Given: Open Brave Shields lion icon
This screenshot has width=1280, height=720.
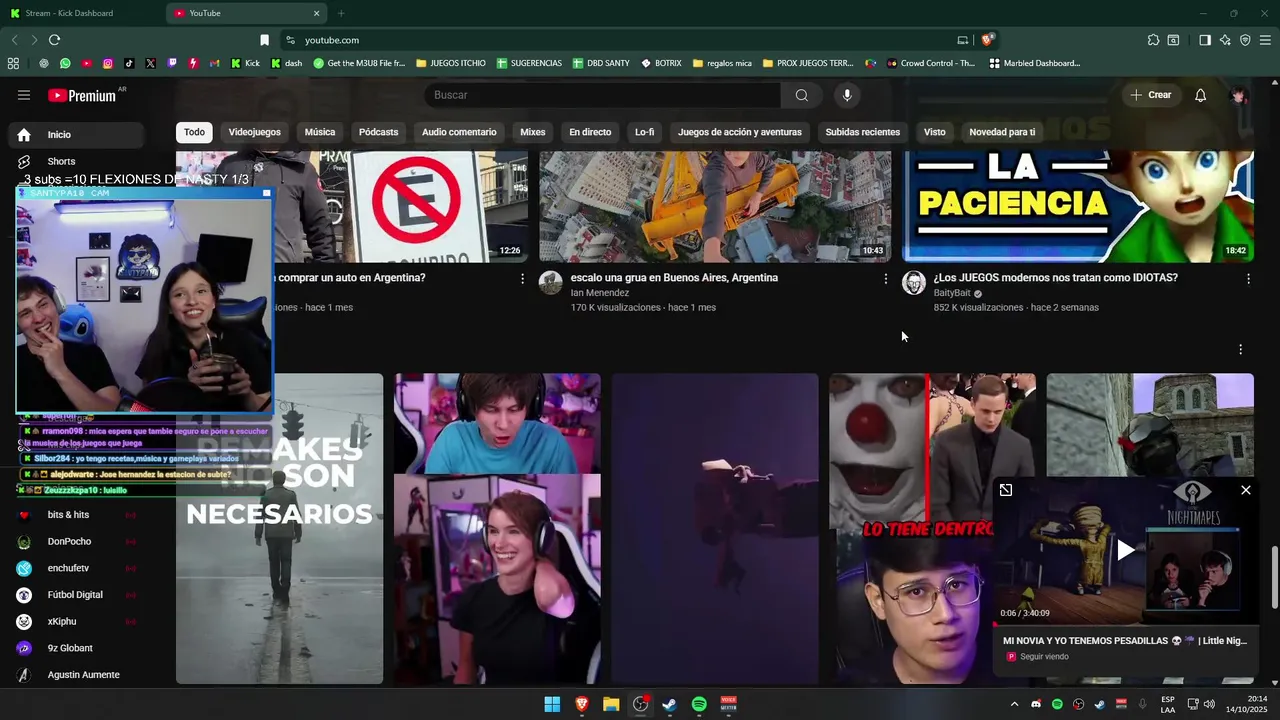Looking at the screenshot, I should pos(987,40).
